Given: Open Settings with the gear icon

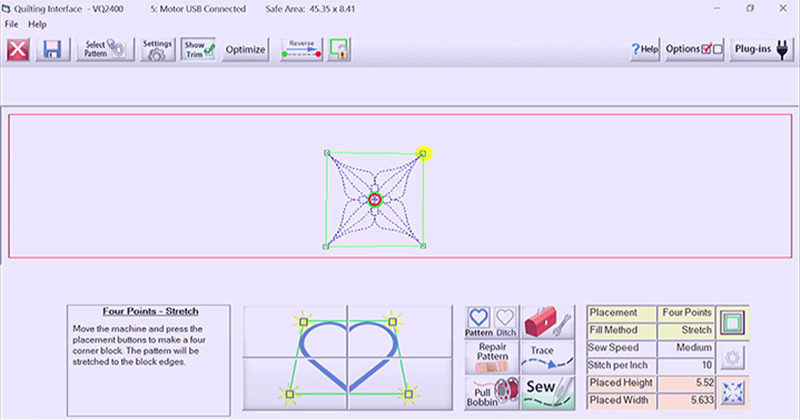Looking at the screenshot, I should [x=158, y=50].
